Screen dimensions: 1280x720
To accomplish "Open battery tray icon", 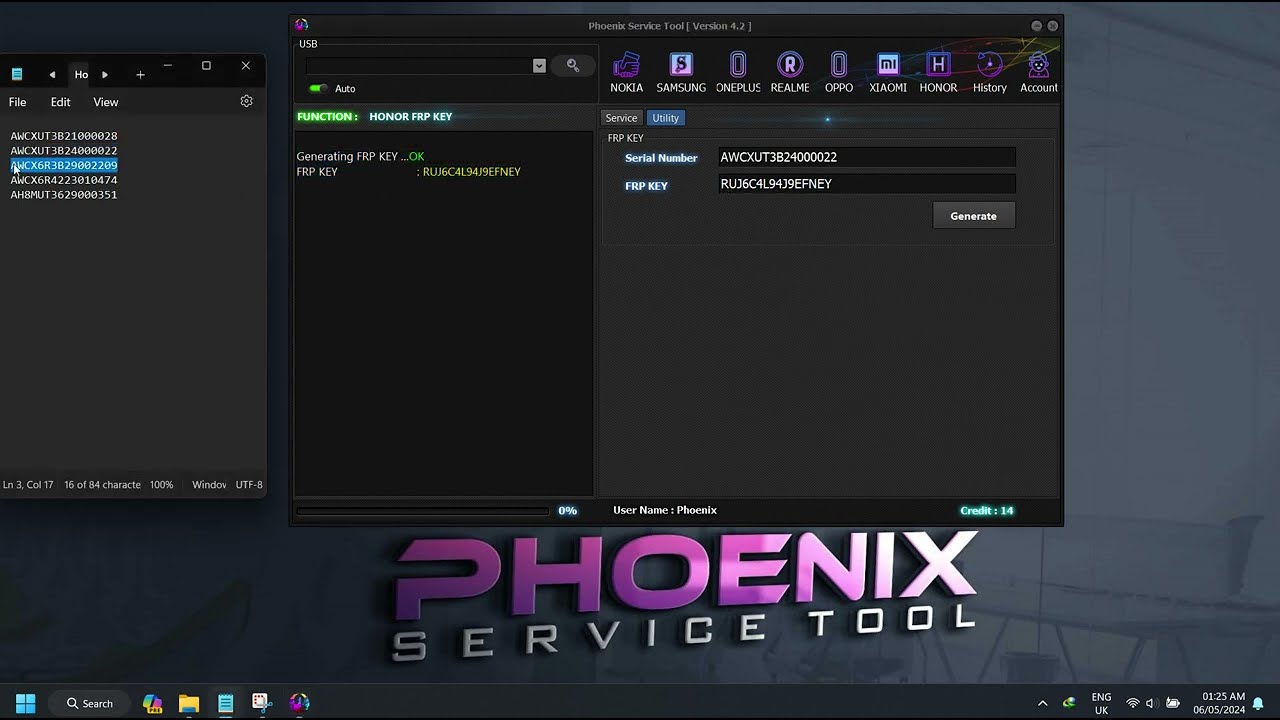I will (1173, 703).
